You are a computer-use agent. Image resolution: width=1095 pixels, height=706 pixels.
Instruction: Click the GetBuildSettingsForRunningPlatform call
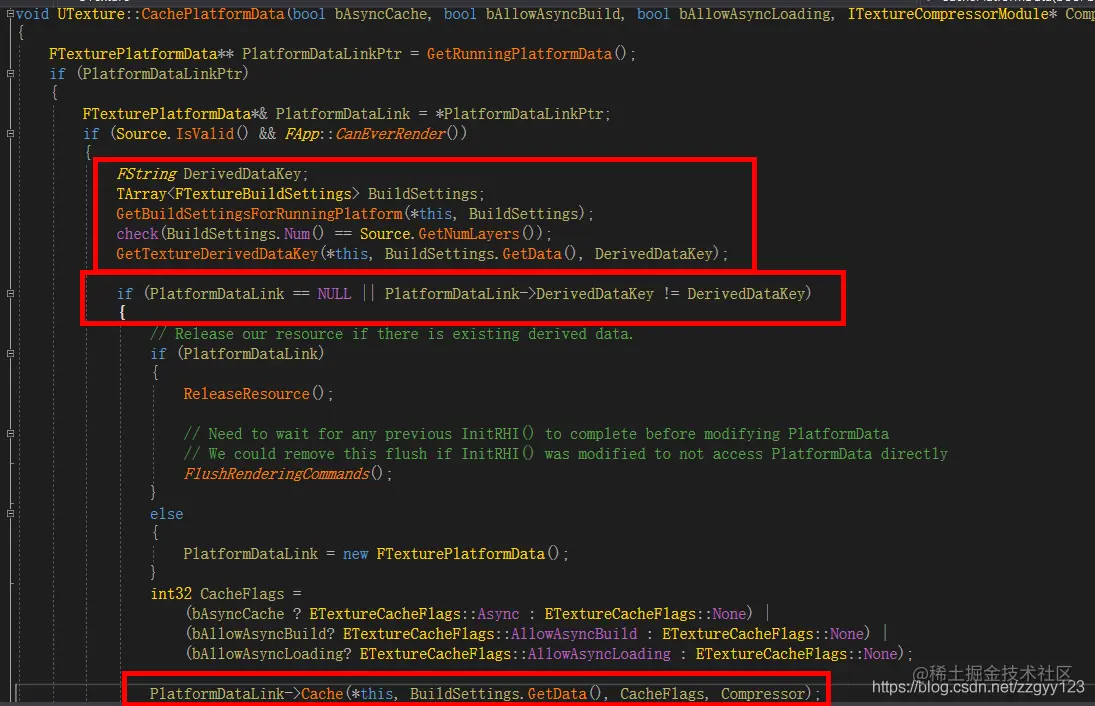coord(259,214)
